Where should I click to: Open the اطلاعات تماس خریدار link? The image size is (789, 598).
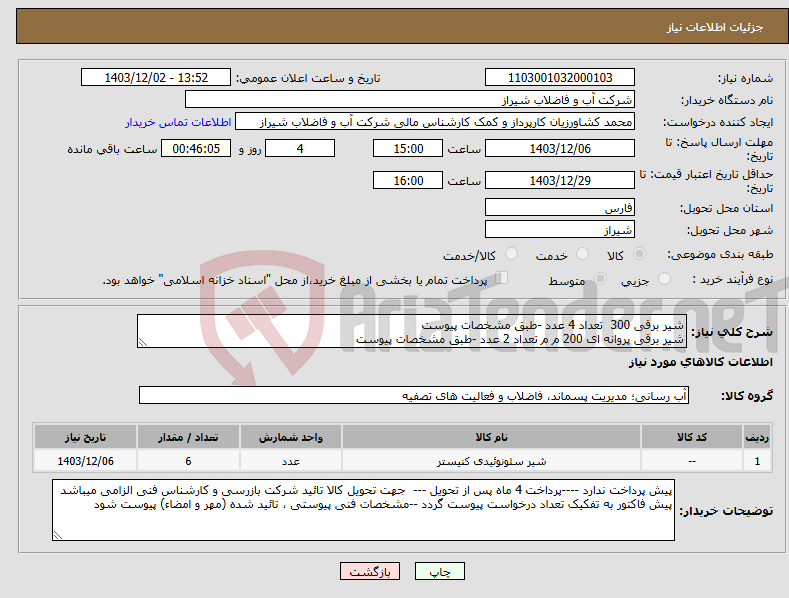(178, 122)
